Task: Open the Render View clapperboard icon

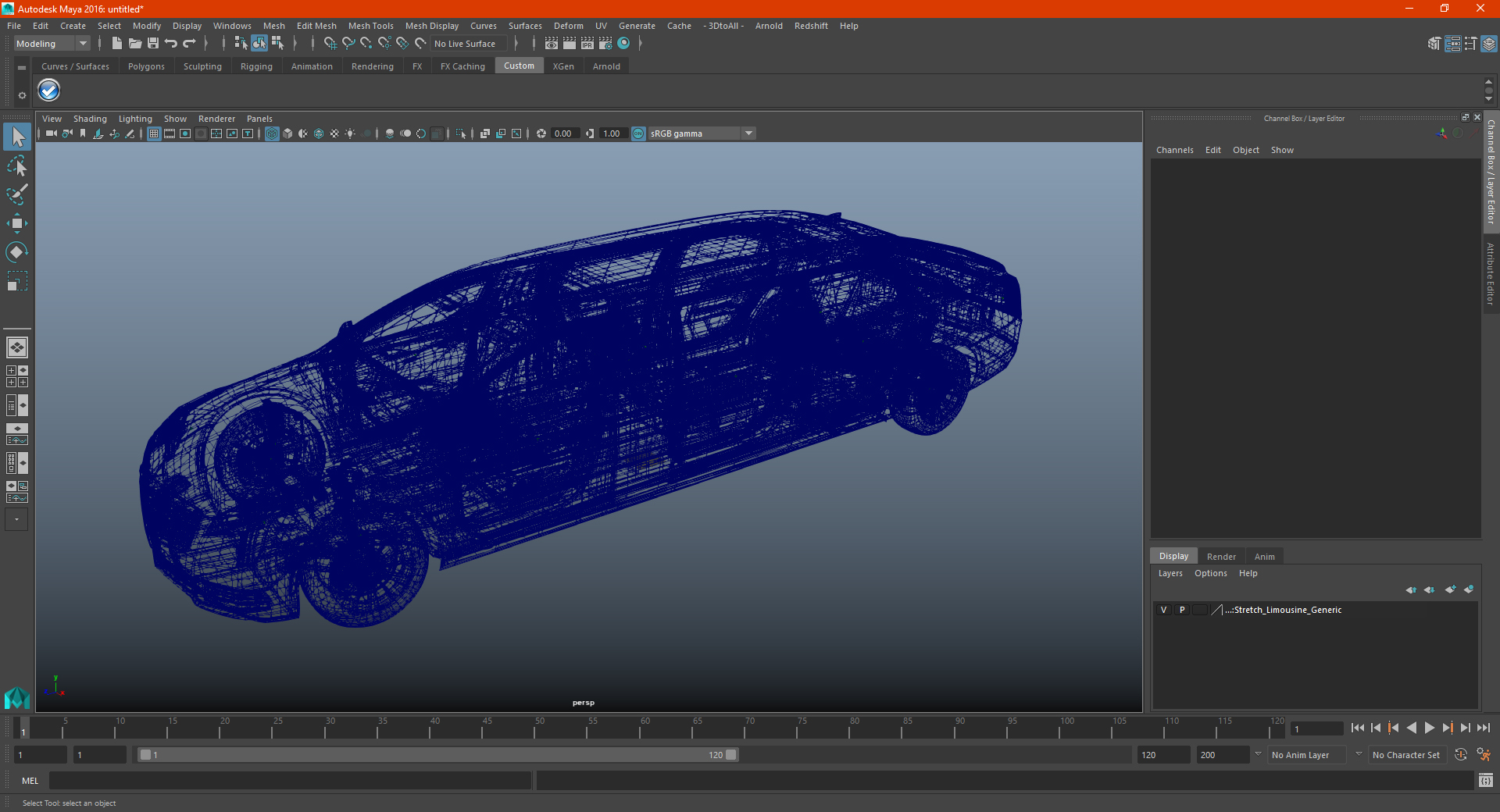Action: point(552,44)
